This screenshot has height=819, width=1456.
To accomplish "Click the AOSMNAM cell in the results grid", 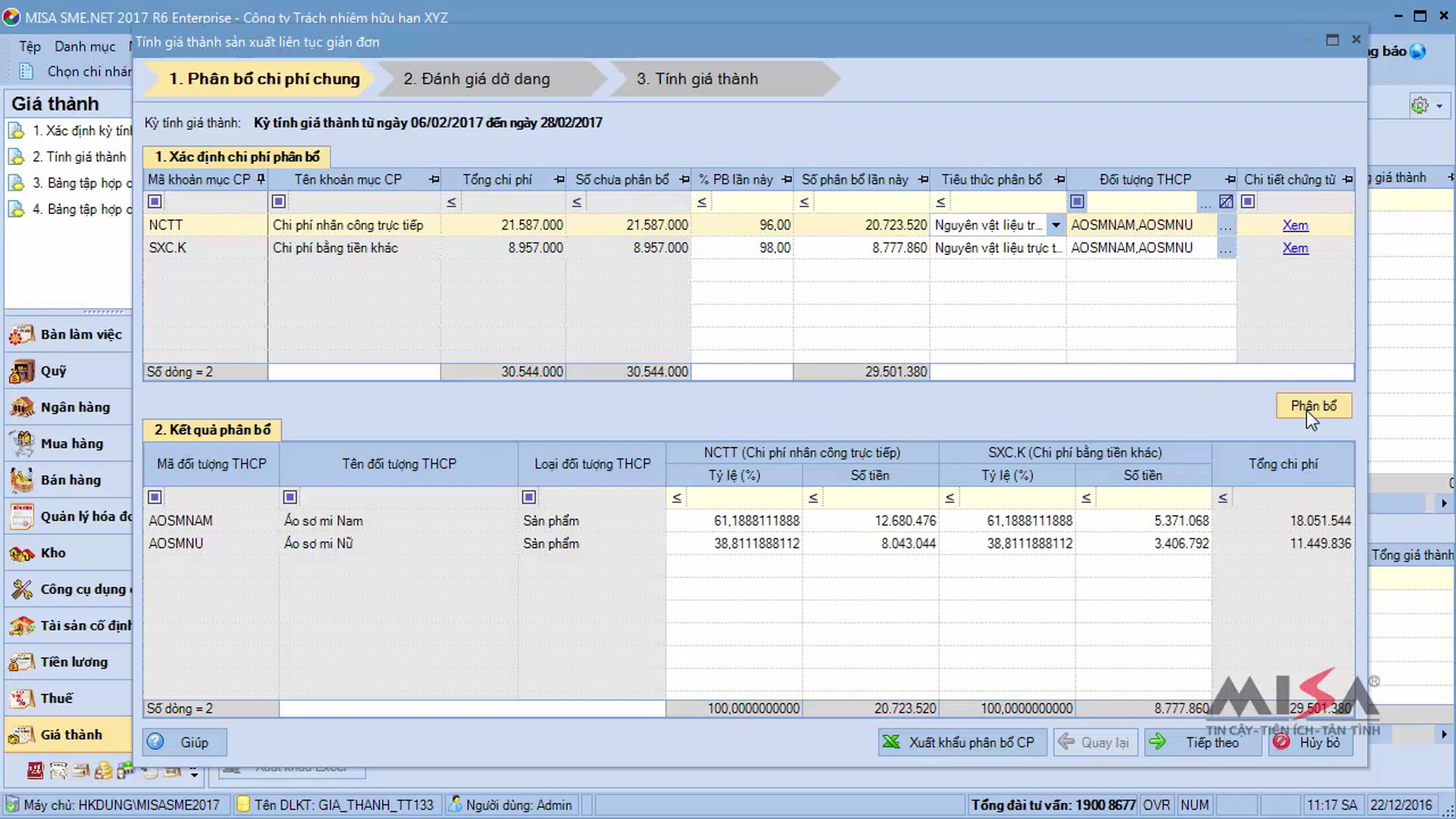I will click(211, 521).
